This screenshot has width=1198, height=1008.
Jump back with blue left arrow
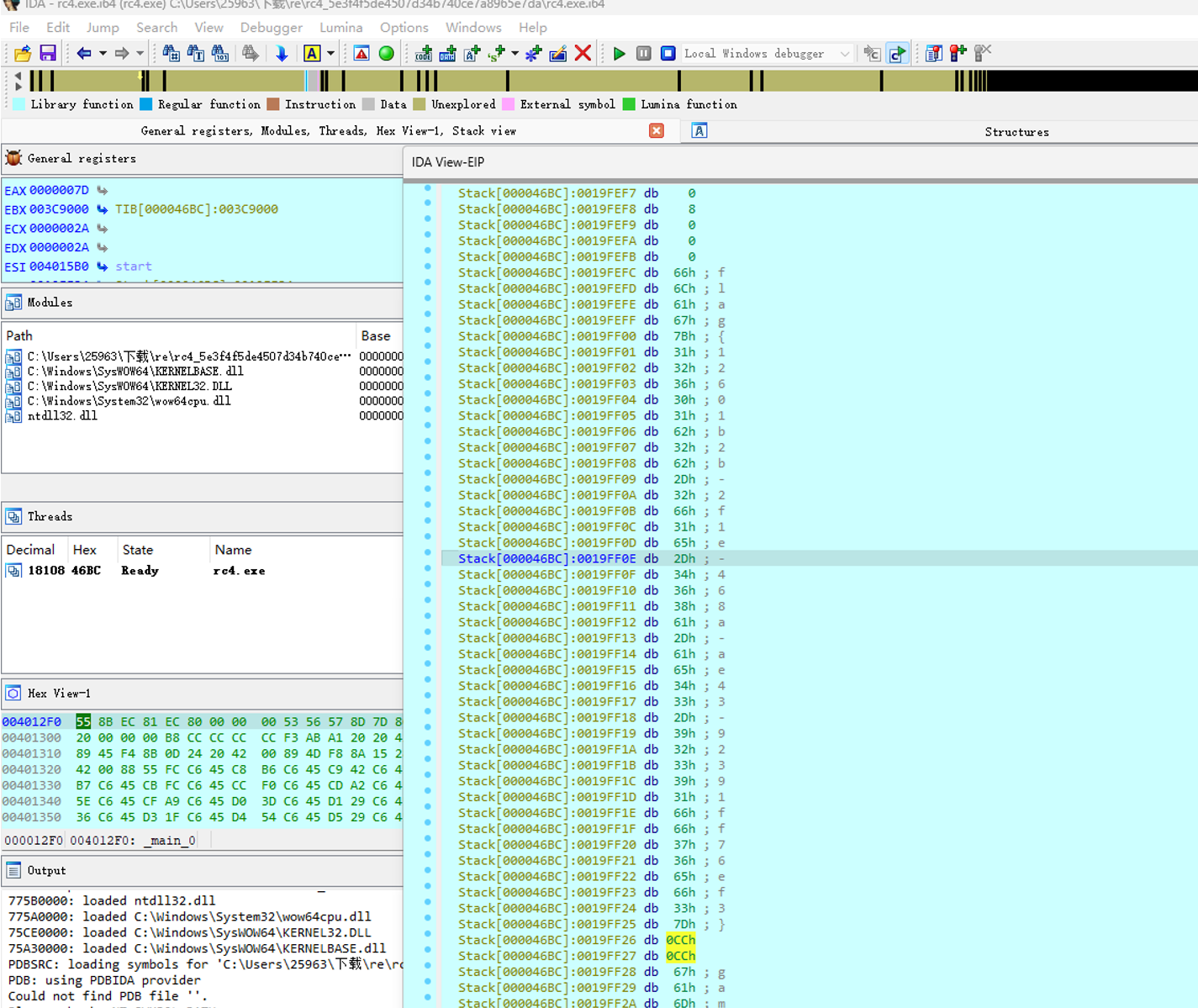click(84, 54)
